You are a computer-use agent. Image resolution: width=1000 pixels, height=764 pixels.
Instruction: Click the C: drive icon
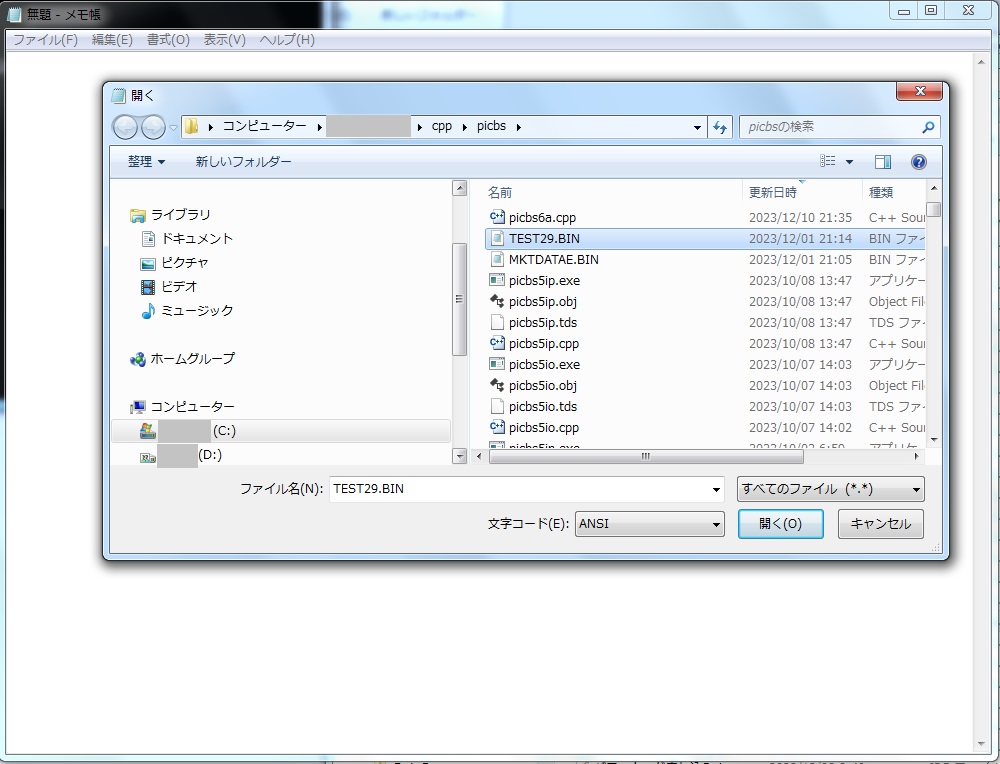pos(148,431)
